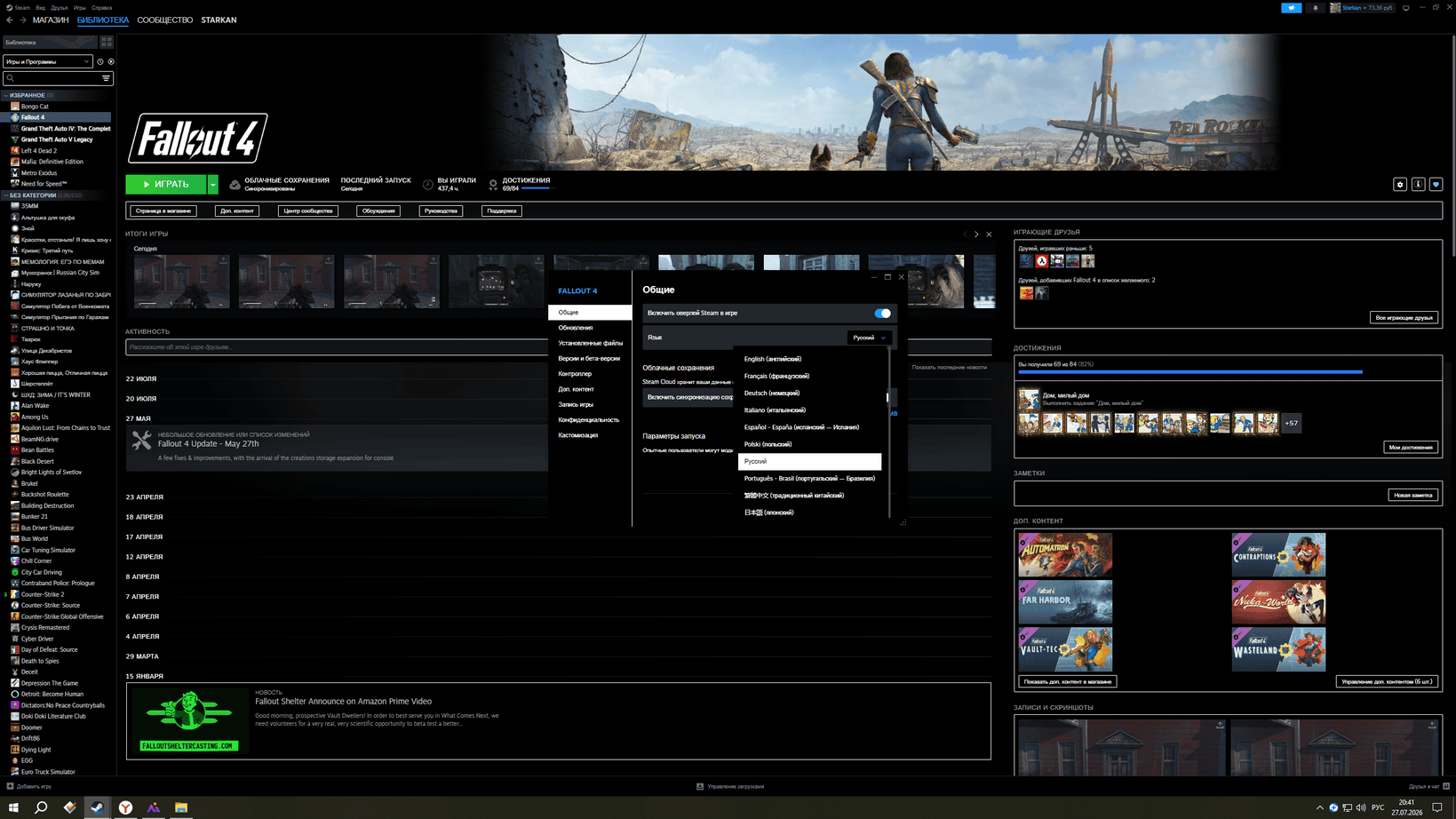The width and height of the screenshot is (1456, 819).
Task: Show previous game summary items with left chevron
Action: [965, 235]
